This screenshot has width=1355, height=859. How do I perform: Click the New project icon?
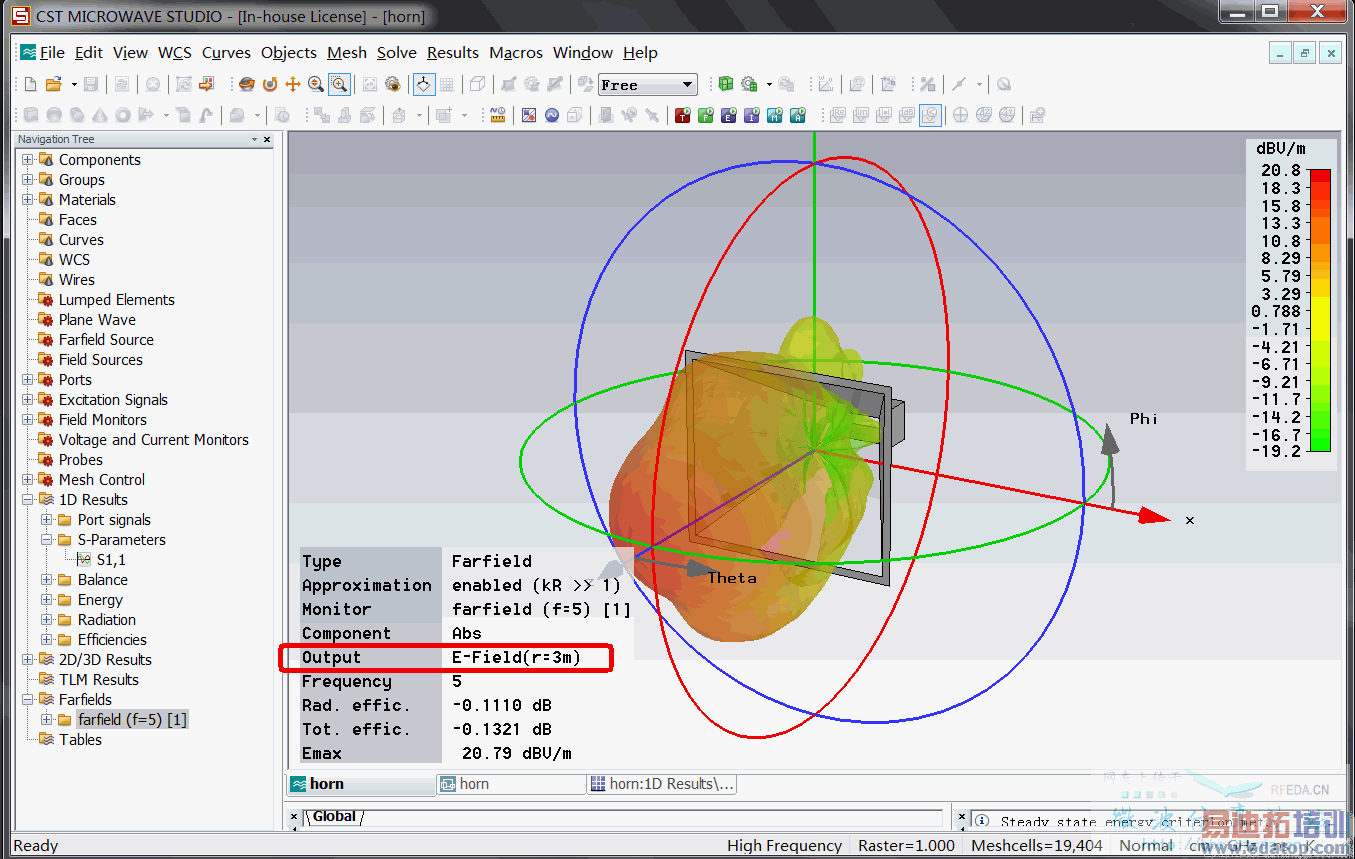[x=30, y=85]
